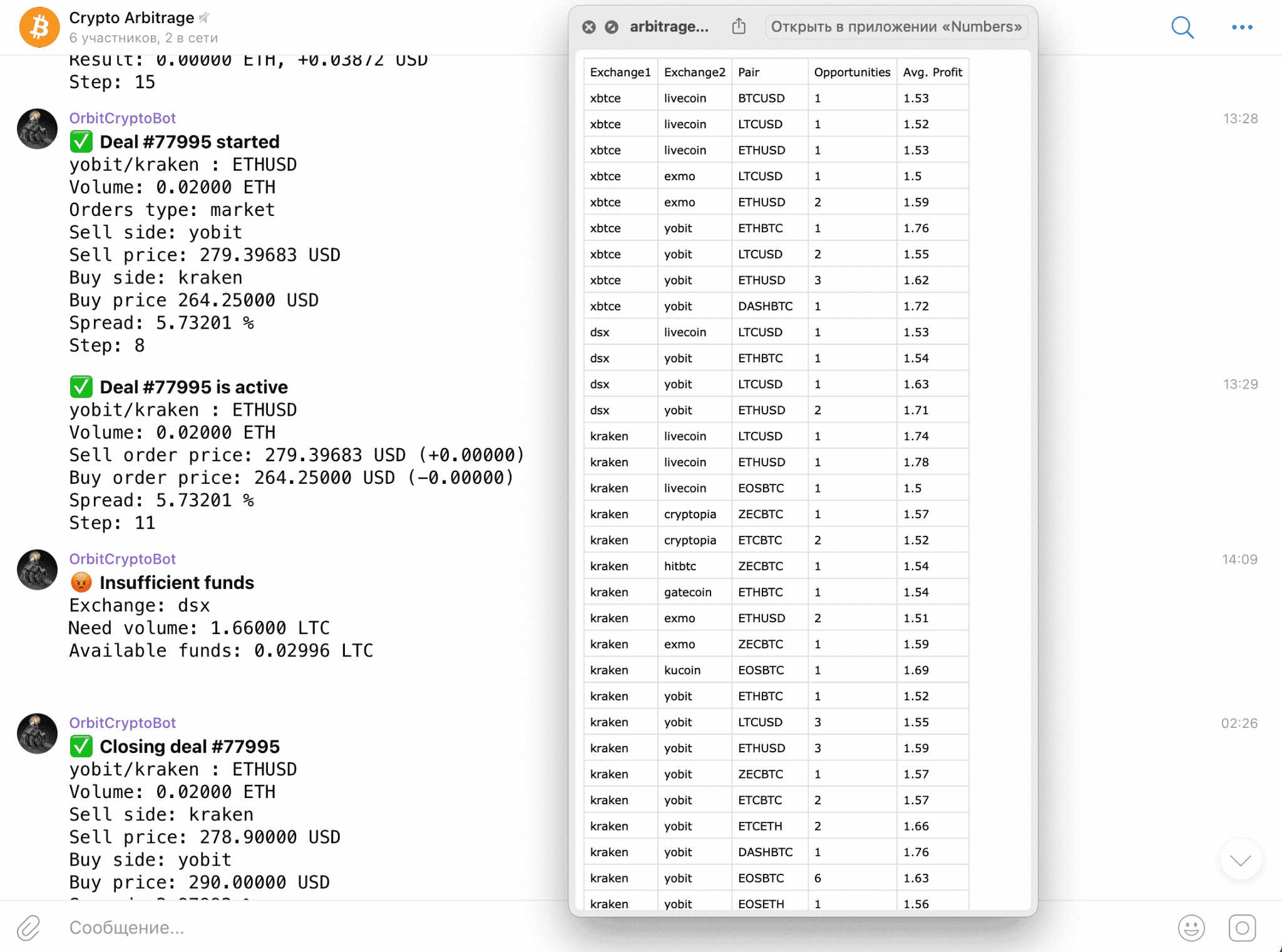1282x952 pixels.
Task: Click the 'Deal #77995 started' heading
Action: coord(190,142)
